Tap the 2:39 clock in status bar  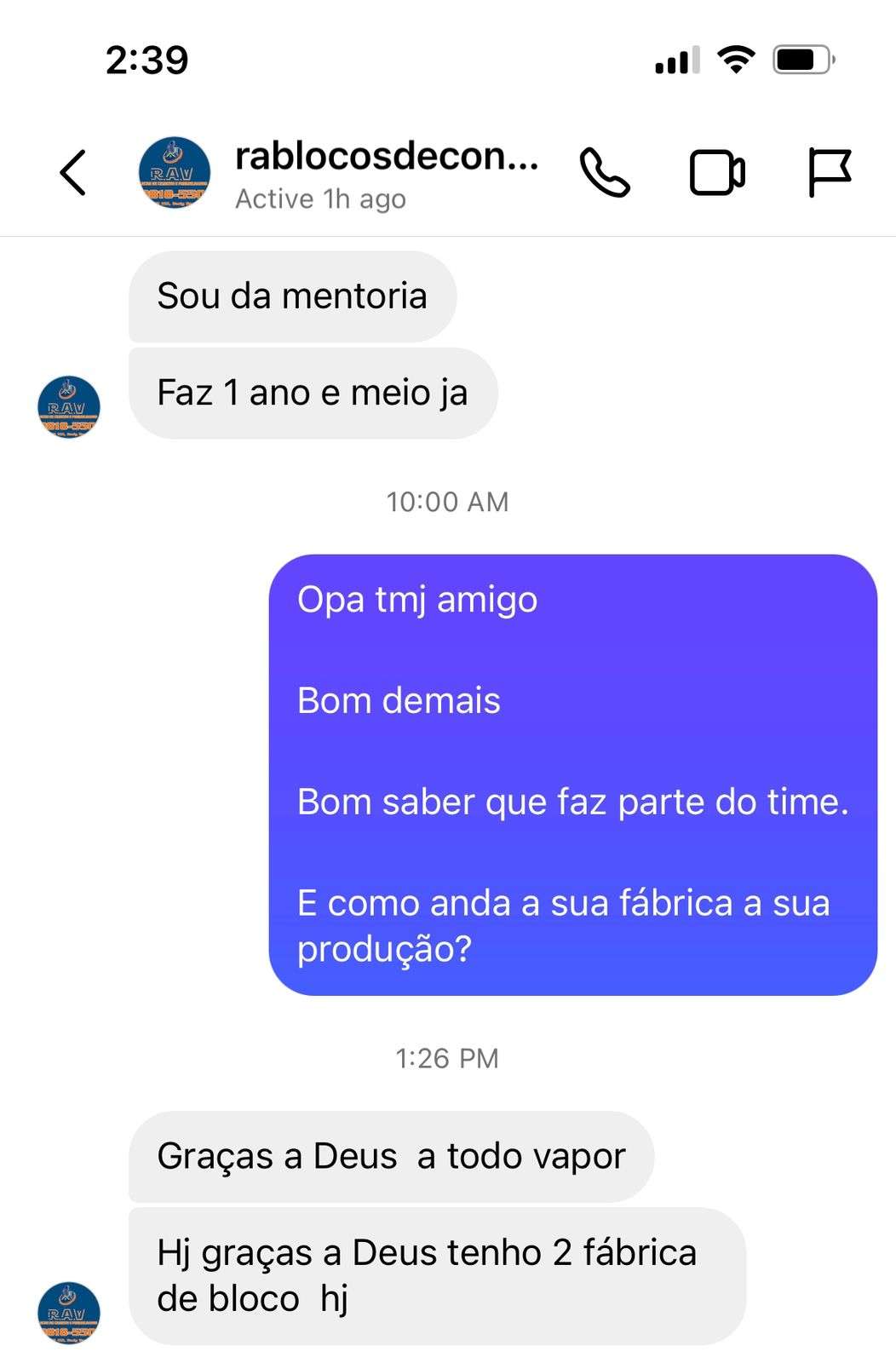coord(146,60)
